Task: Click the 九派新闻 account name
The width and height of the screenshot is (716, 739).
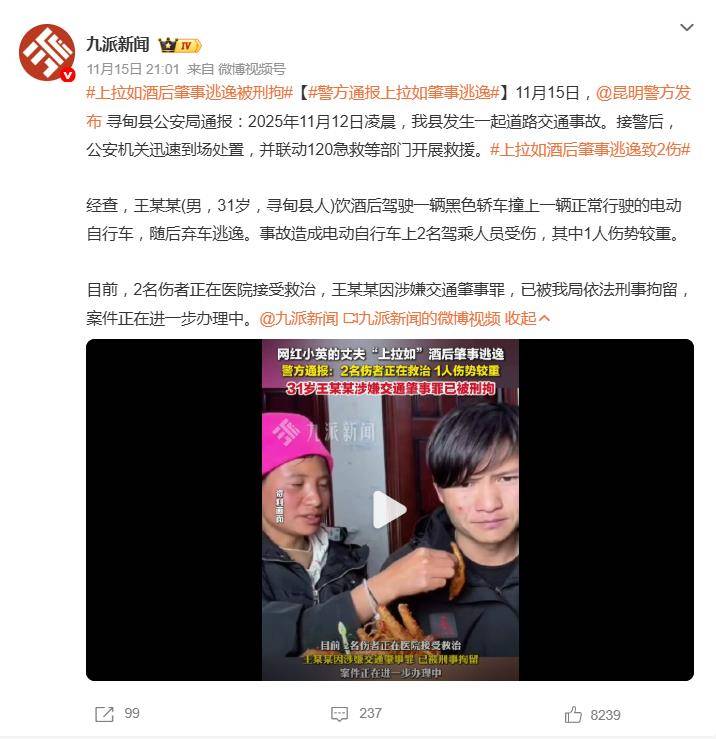Action: [x=118, y=45]
